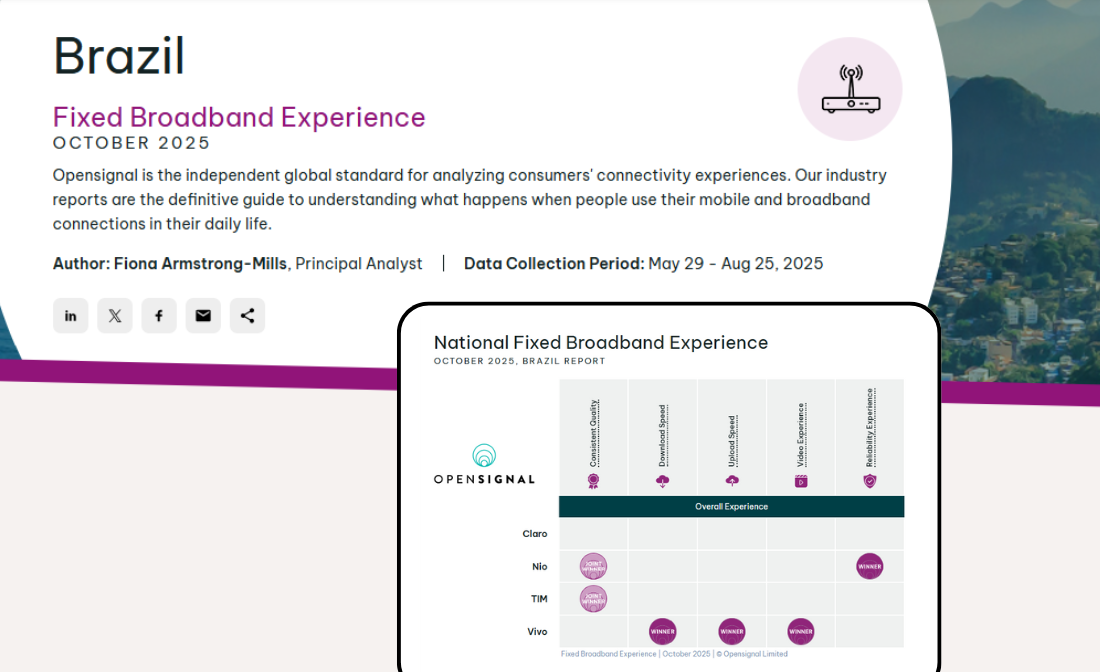Send the report via email icon
Image resolution: width=1100 pixels, height=672 pixels.
pos(203,316)
